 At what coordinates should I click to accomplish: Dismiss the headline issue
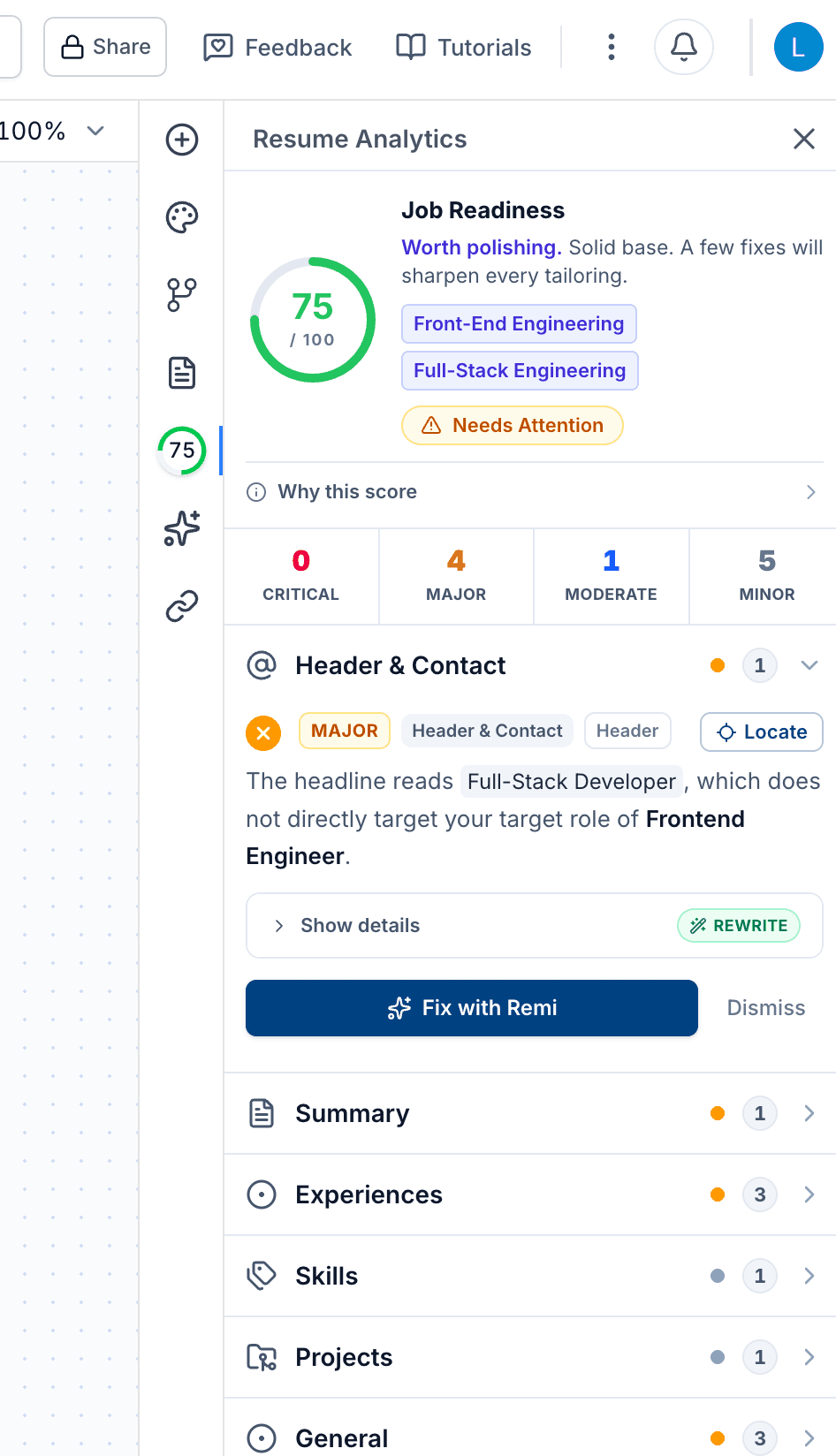[766, 1008]
